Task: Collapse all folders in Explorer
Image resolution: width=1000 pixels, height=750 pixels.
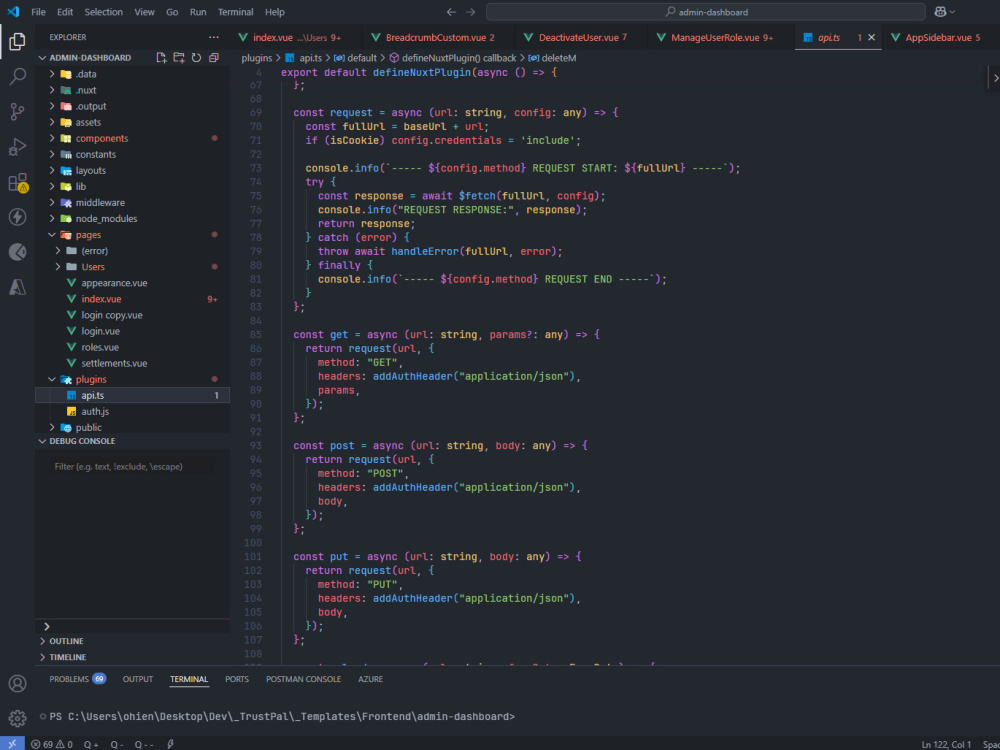Action: [214, 57]
